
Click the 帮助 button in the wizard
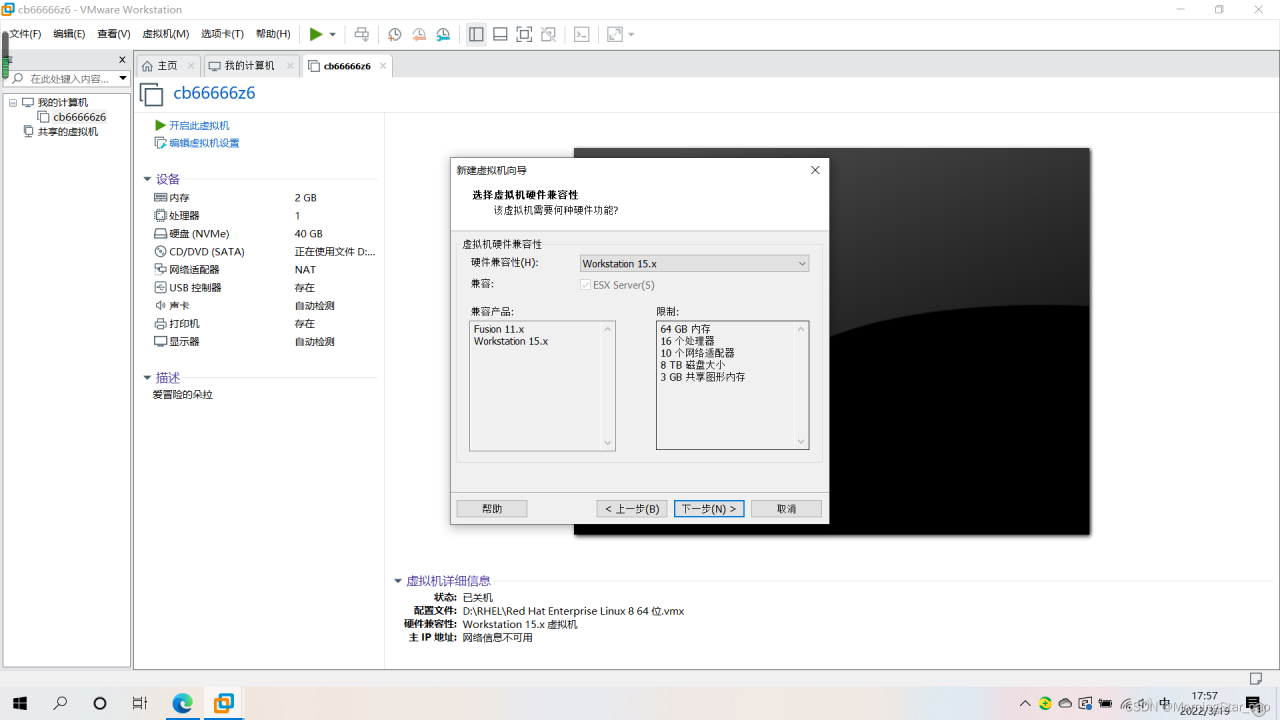coord(492,509)
